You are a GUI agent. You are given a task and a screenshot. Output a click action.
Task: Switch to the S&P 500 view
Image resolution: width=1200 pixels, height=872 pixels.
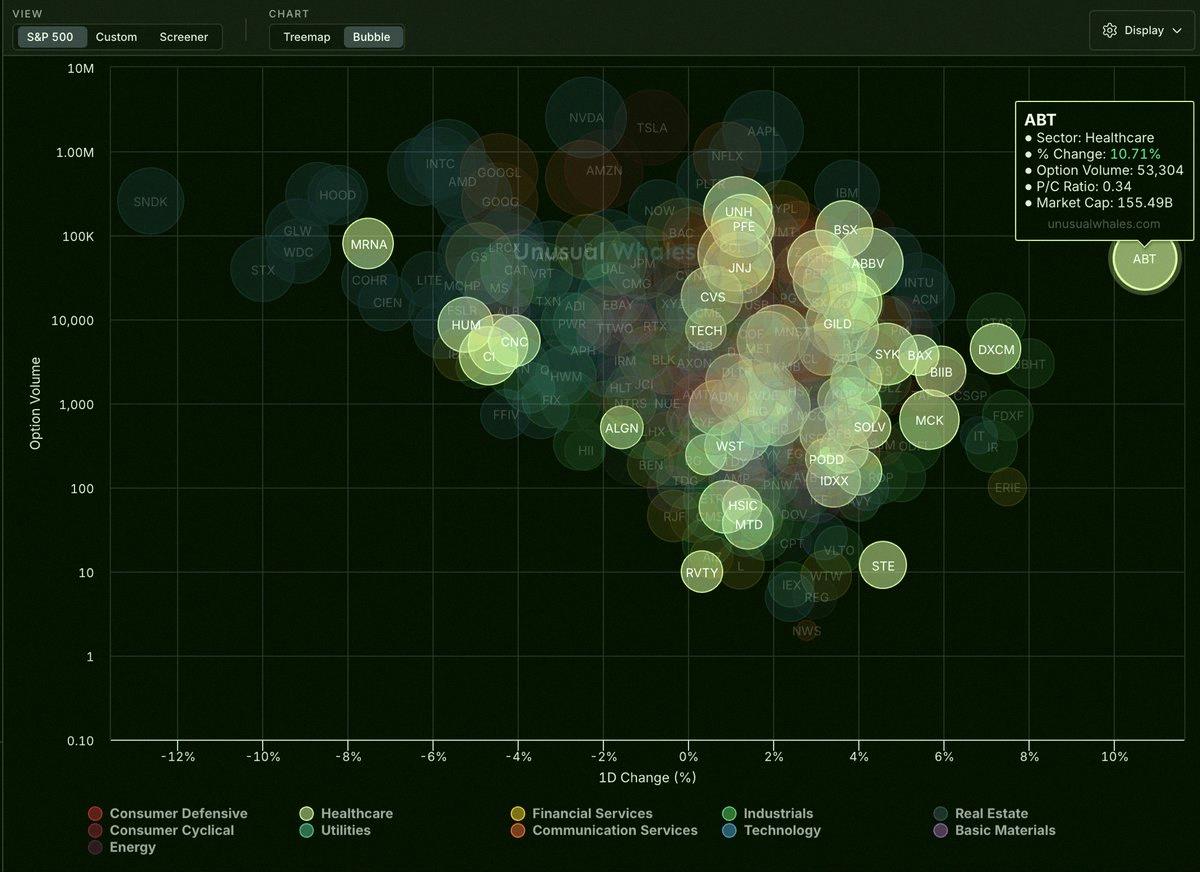click(50, 37)
